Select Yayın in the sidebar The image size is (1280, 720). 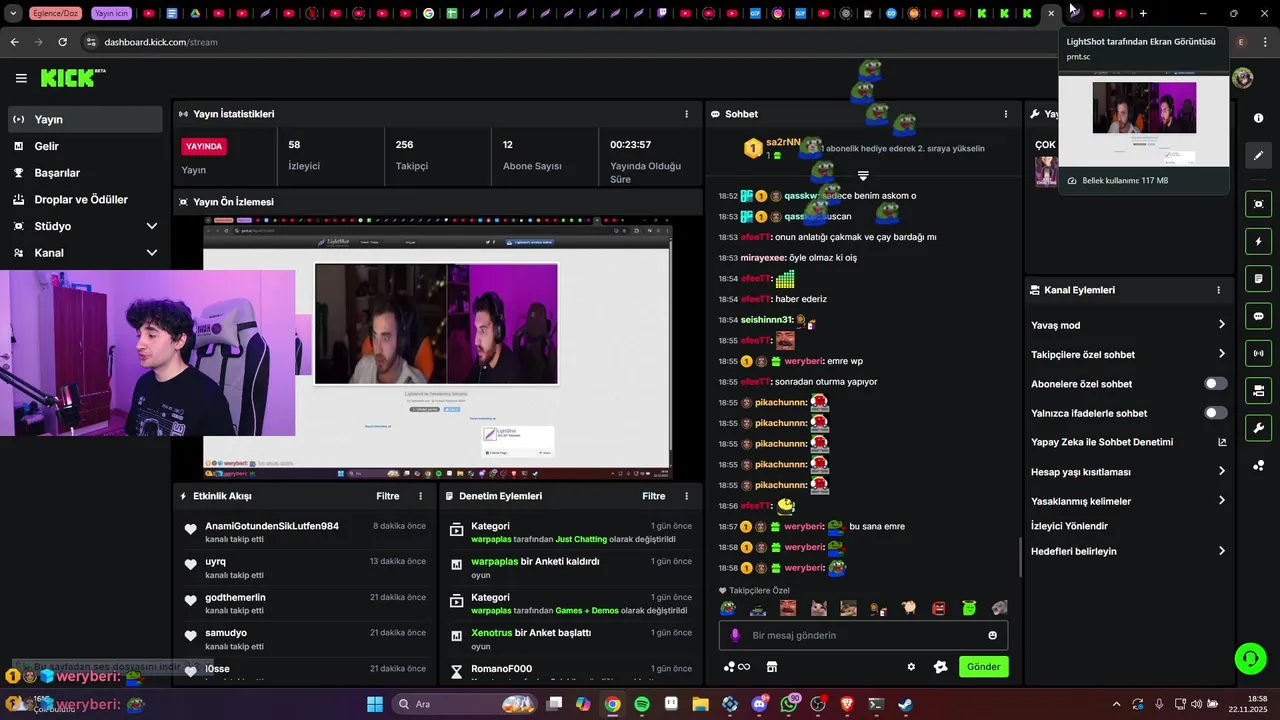[x=85, y=119]
